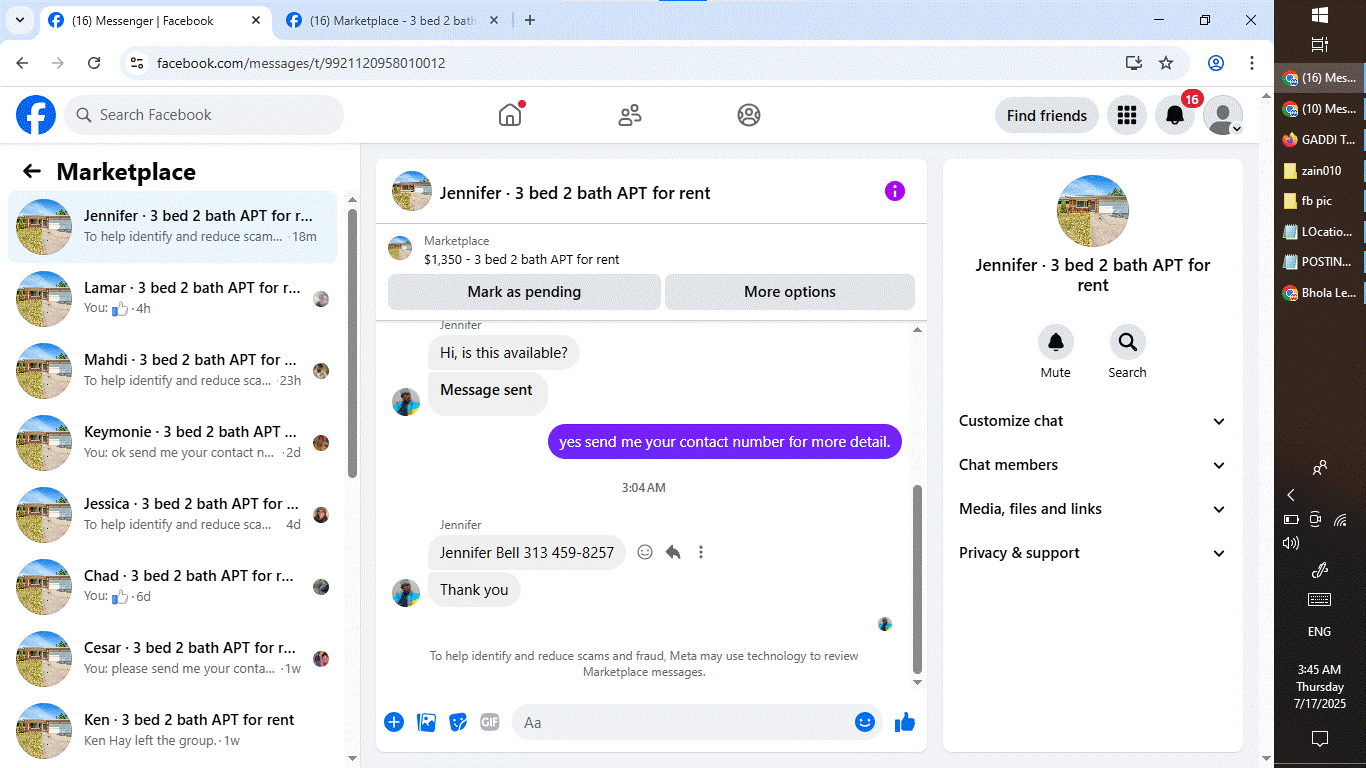The height and width of the screenshot is (768, 1366).
Task: Reload the page in Chrome
Action: 94,63
